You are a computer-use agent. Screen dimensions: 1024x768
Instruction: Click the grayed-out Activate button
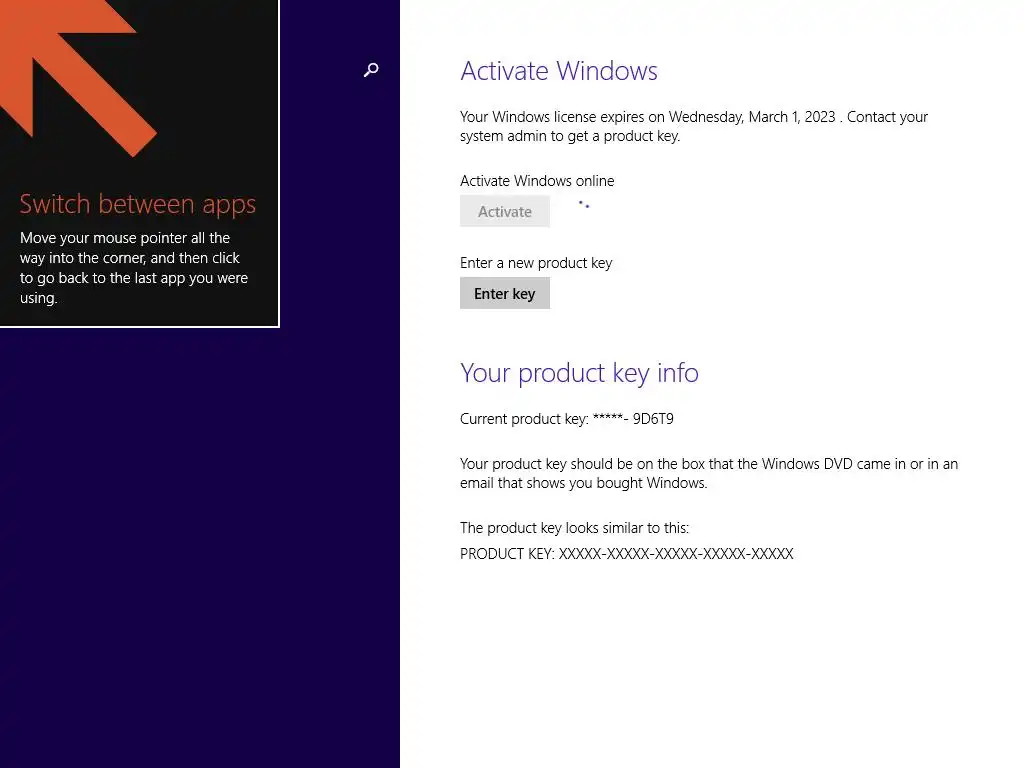[x=504, y=211]
